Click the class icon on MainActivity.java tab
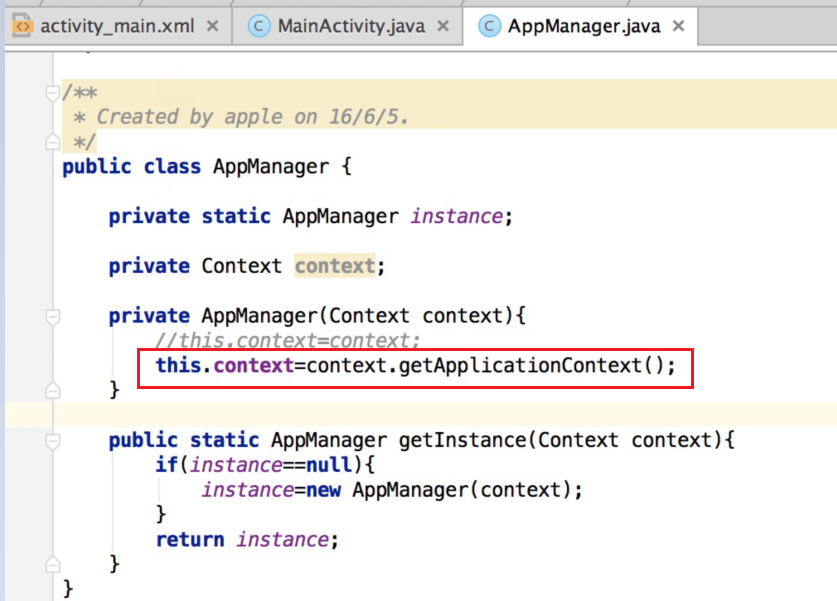837x601 pixels. click(259, 26)
